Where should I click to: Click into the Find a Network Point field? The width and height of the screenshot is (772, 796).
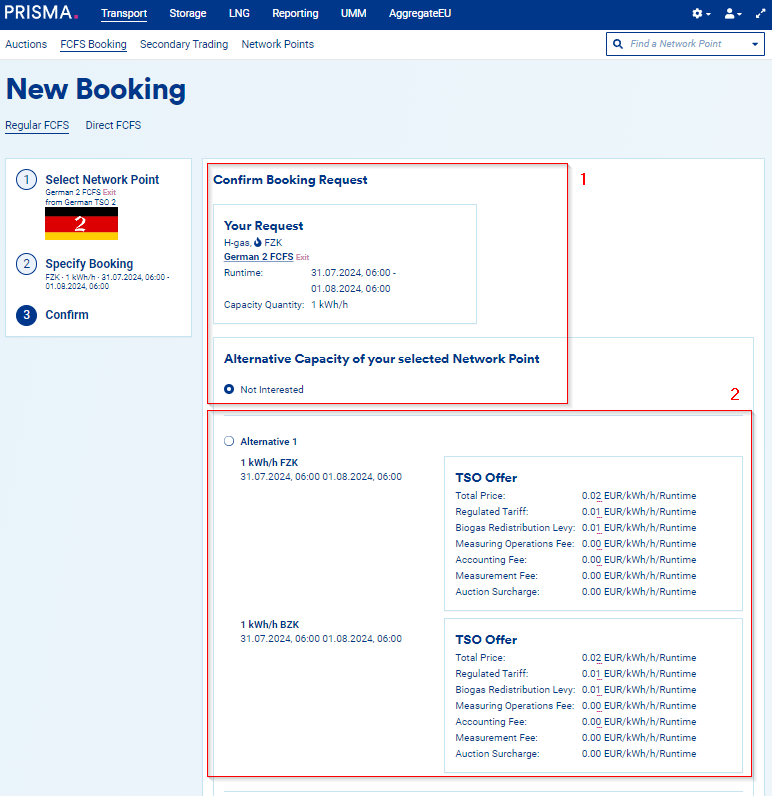pos(686,44)
